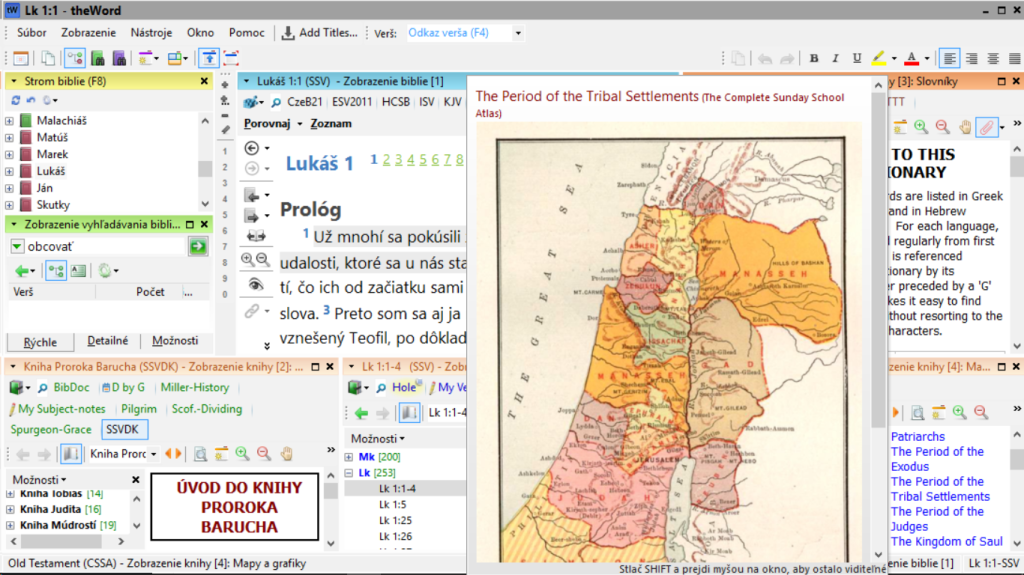The width and height of the screenshot is (1024, 575).
Task: Switch to the Detailné search tab
Action: 108,341
